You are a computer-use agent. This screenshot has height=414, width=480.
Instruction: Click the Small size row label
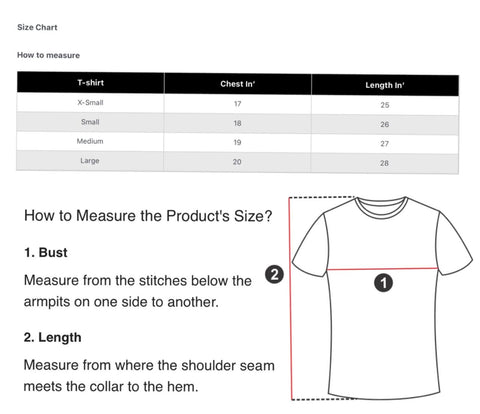(90, 122)
